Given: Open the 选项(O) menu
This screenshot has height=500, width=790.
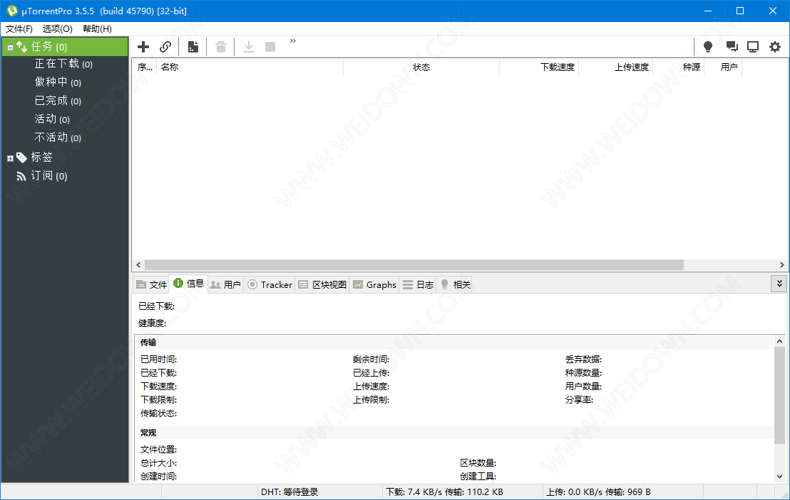Looking at the screenshot, I should pyautogui.click(x=57, y=29).
